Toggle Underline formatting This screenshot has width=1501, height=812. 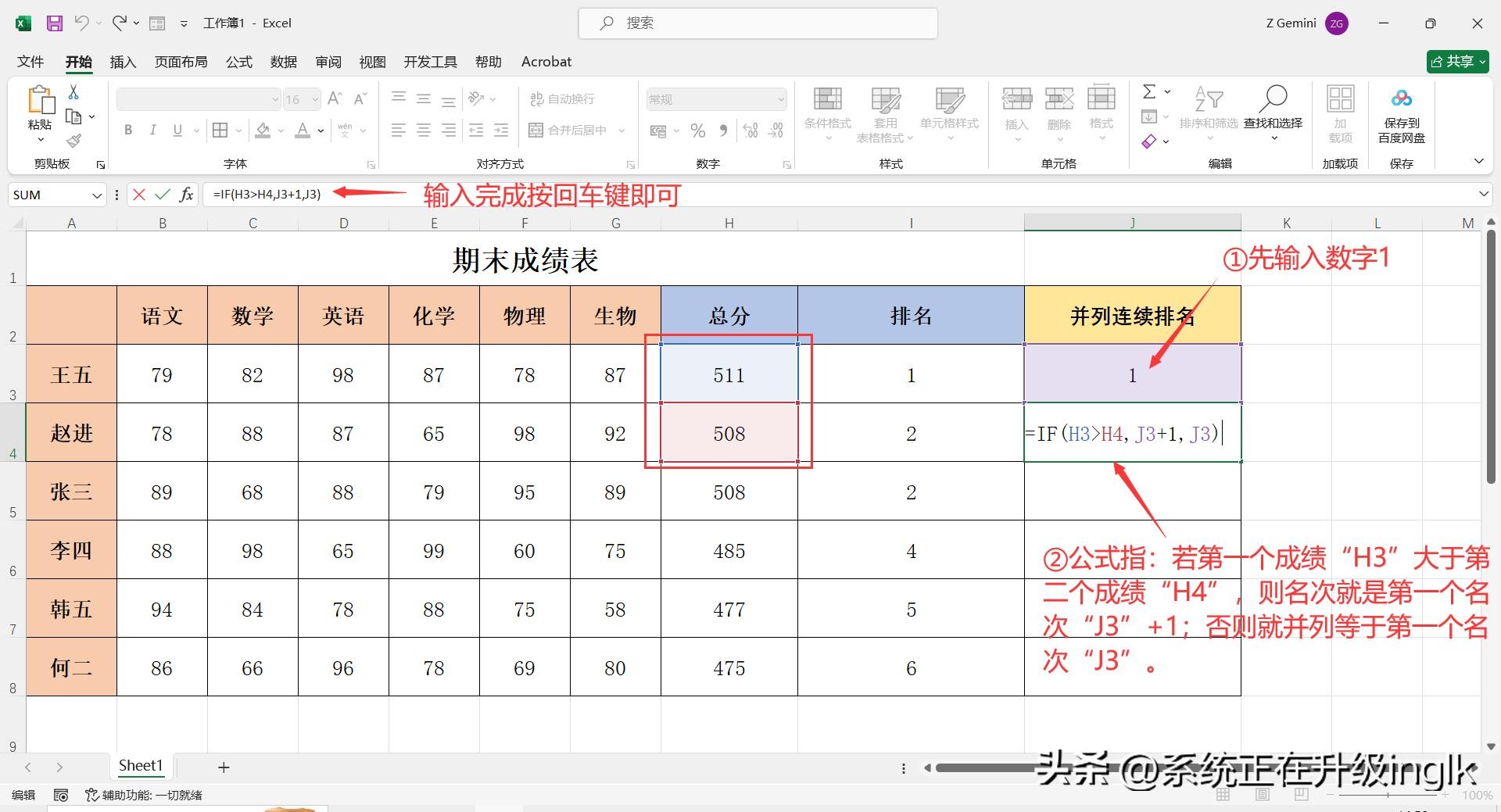pos(177,131)
